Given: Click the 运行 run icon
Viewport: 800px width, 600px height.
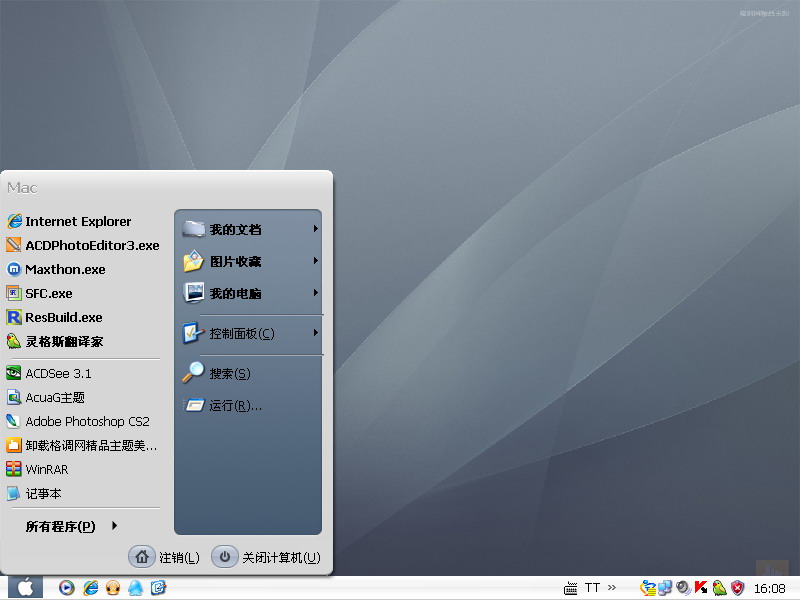Looking at the screenshot, I should 194,406.
